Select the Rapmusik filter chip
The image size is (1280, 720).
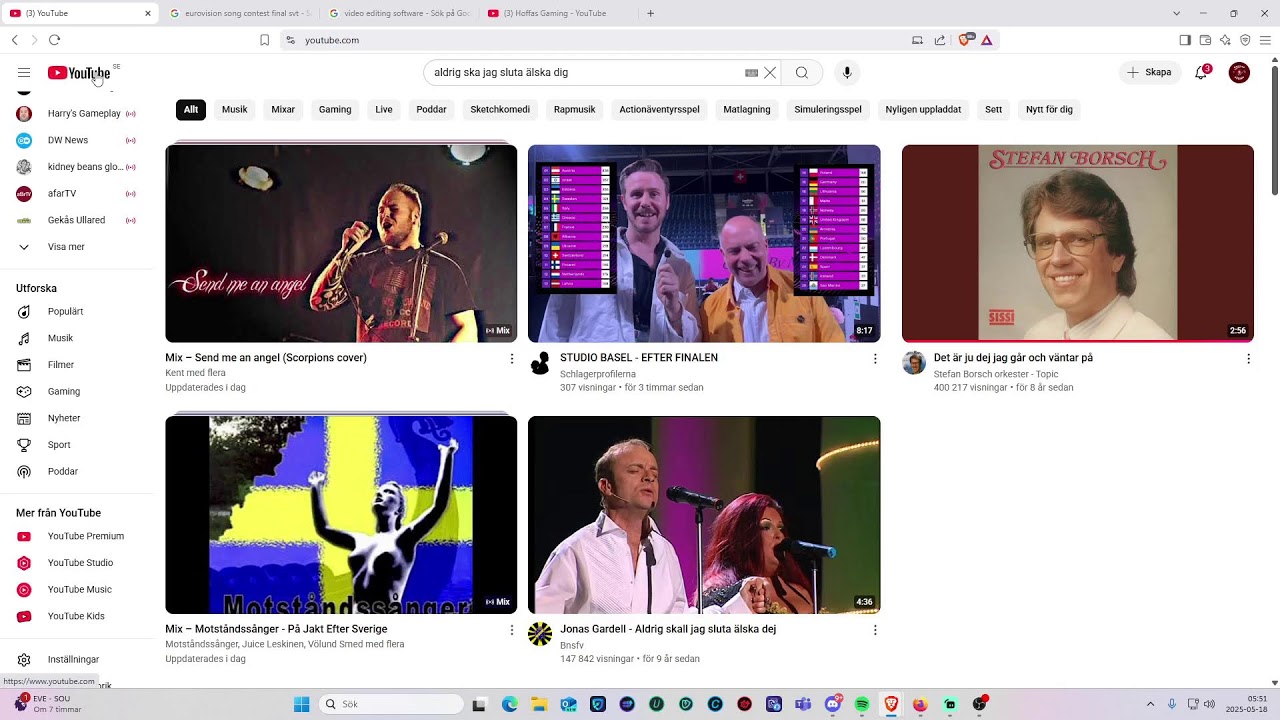click(x=575, y=110)
